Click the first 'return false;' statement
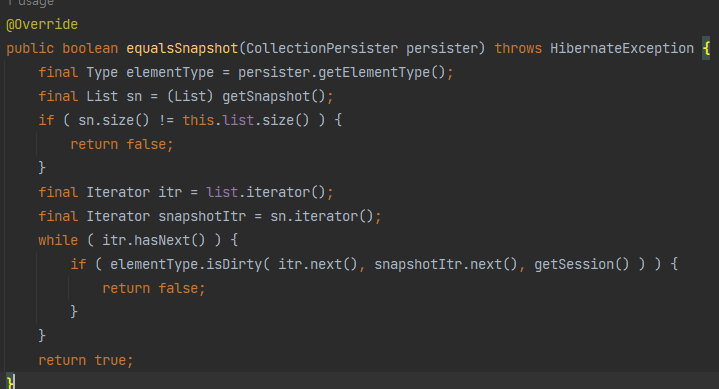Viewport: 719px width, 389px height. 122,144
